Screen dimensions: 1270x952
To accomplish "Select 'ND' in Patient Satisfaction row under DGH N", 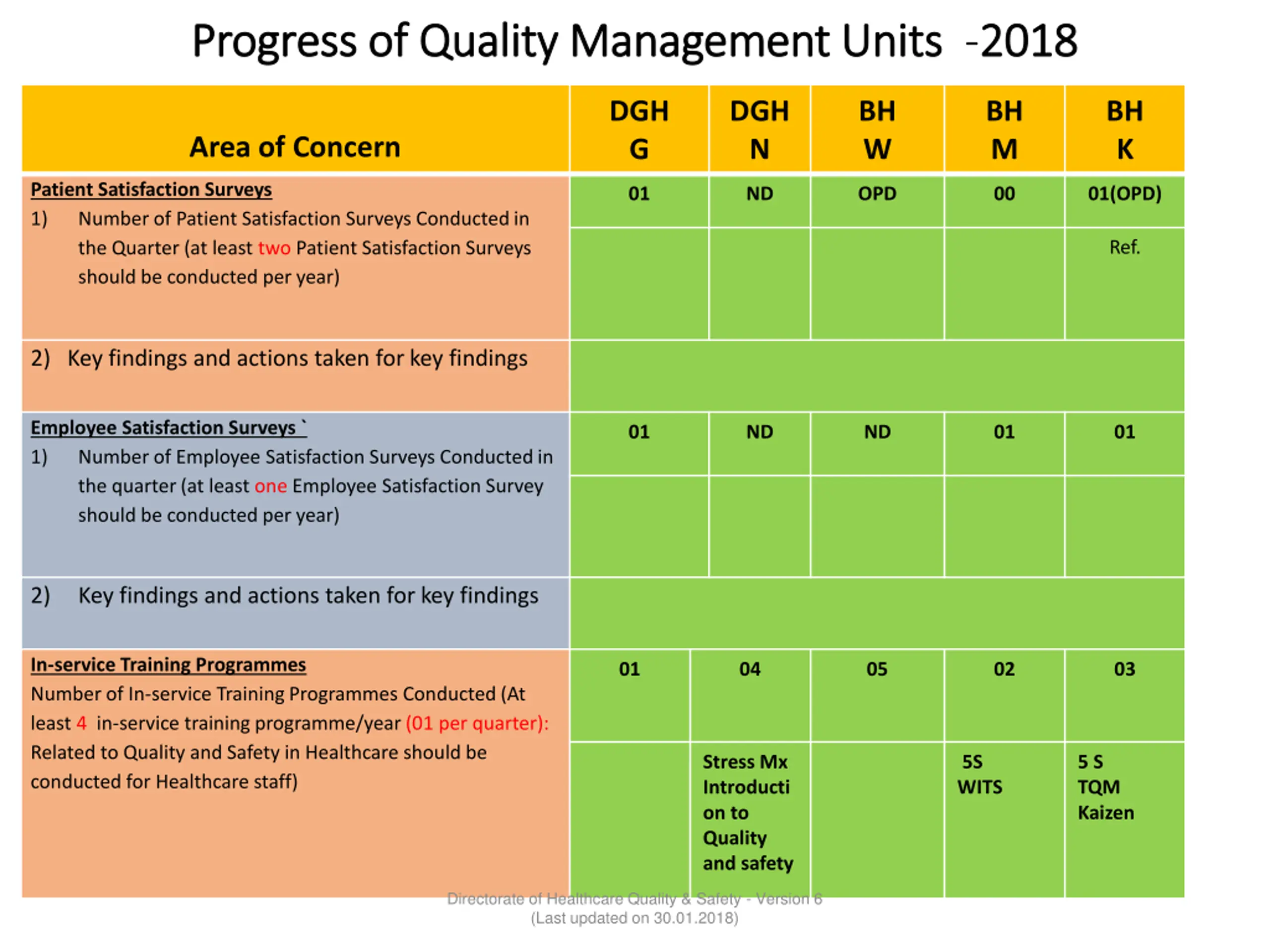I will [x=760, y=193].
